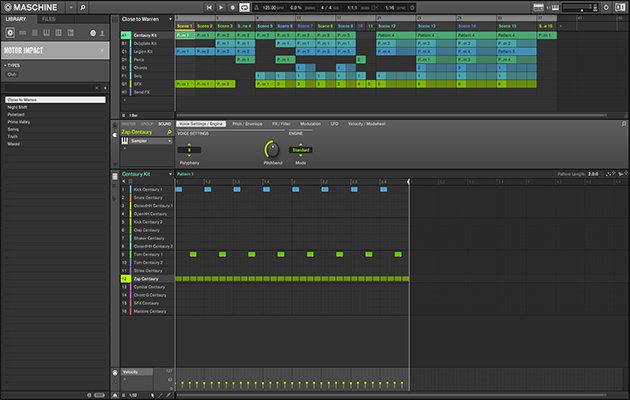
Task: Click the Record button in the transport
Action: 234,8
